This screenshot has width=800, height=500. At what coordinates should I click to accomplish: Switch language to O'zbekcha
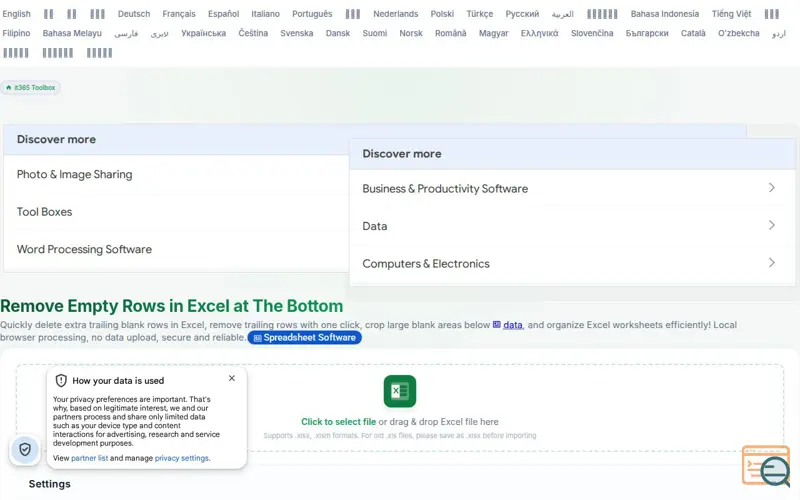[738, 33]
